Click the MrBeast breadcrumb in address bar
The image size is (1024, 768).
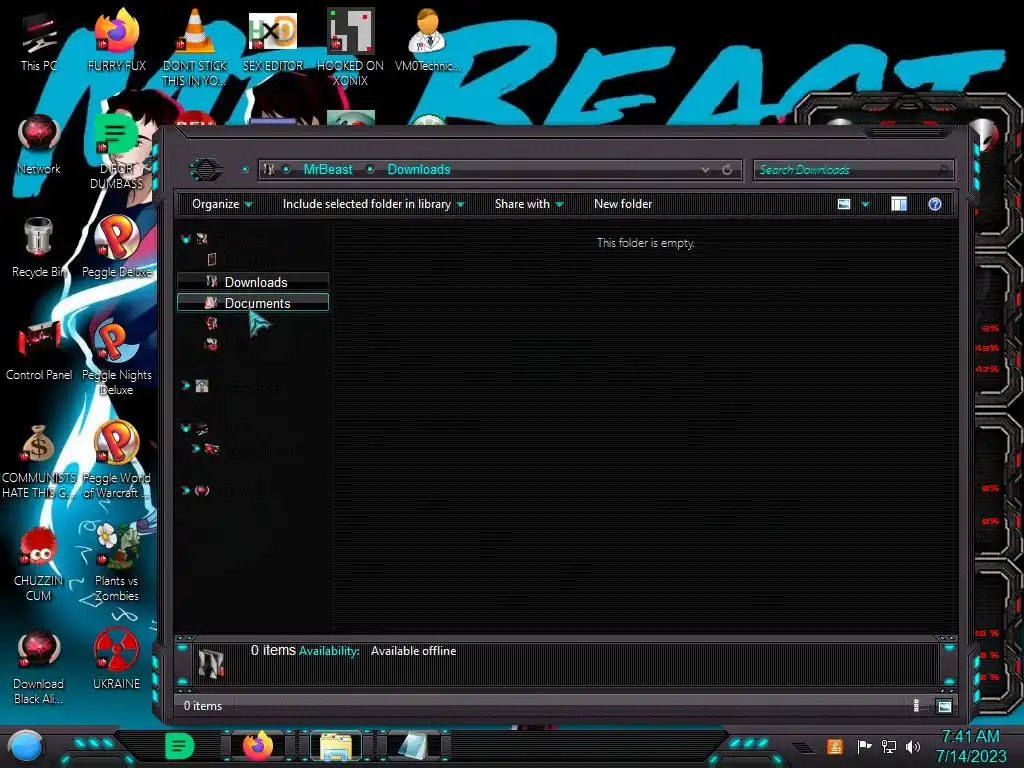[328, 170]
